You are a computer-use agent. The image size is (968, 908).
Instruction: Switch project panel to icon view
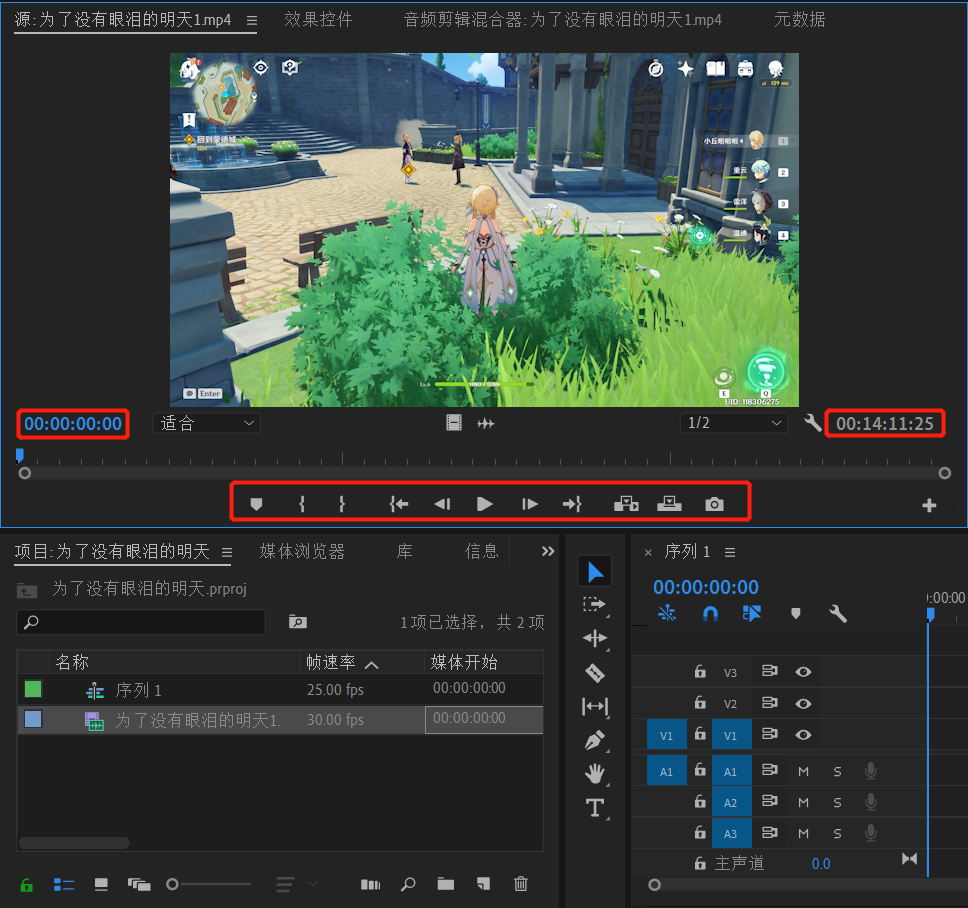click(x=101, y=885)
